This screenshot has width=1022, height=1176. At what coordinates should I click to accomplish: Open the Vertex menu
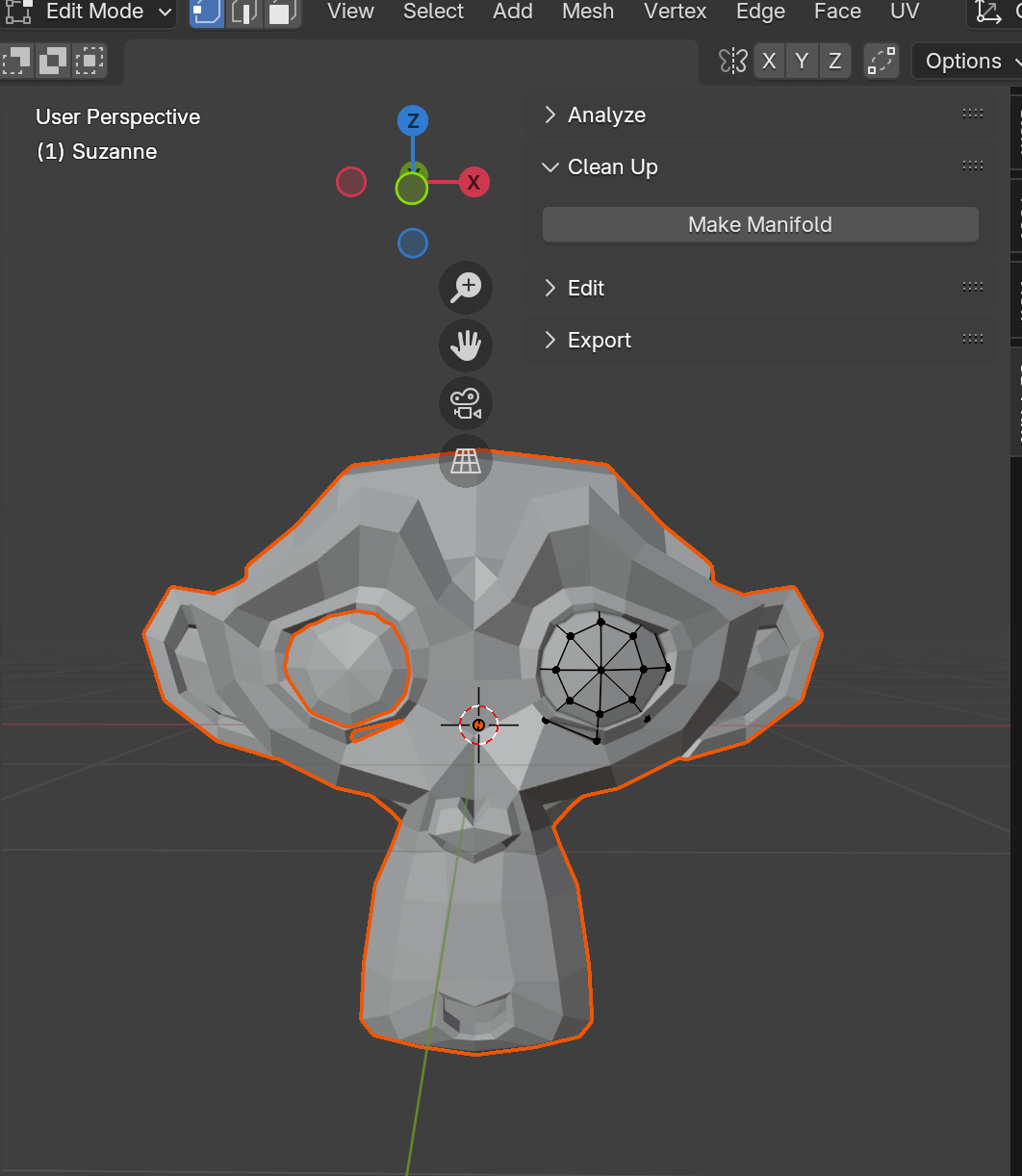(676, 12)
